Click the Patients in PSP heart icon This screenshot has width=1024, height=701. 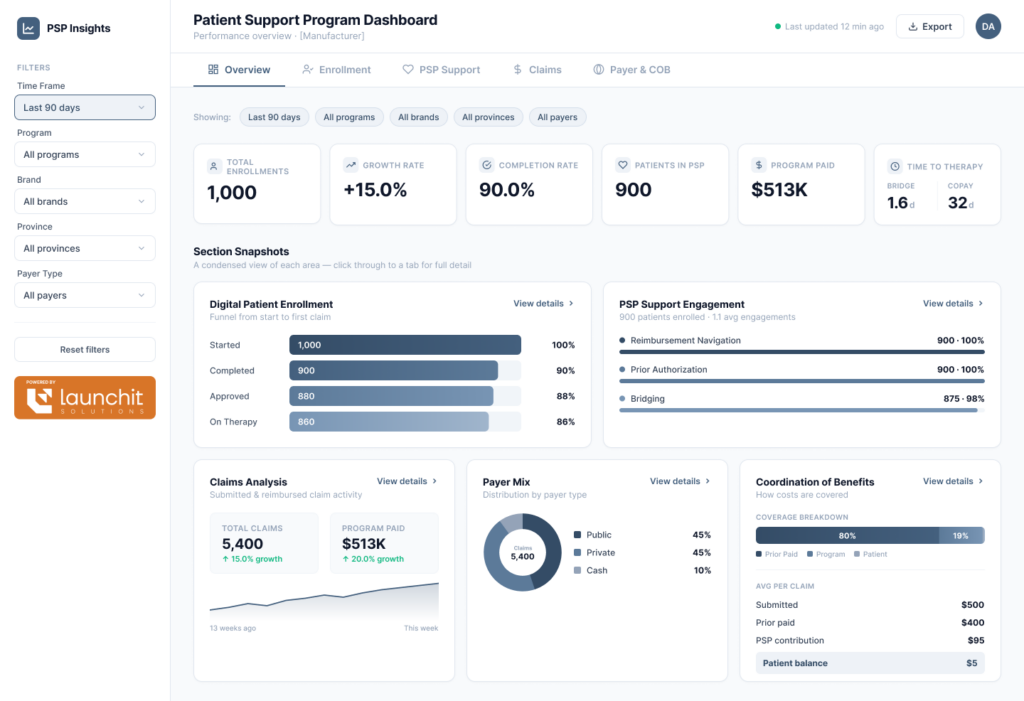tap(622, 165)
